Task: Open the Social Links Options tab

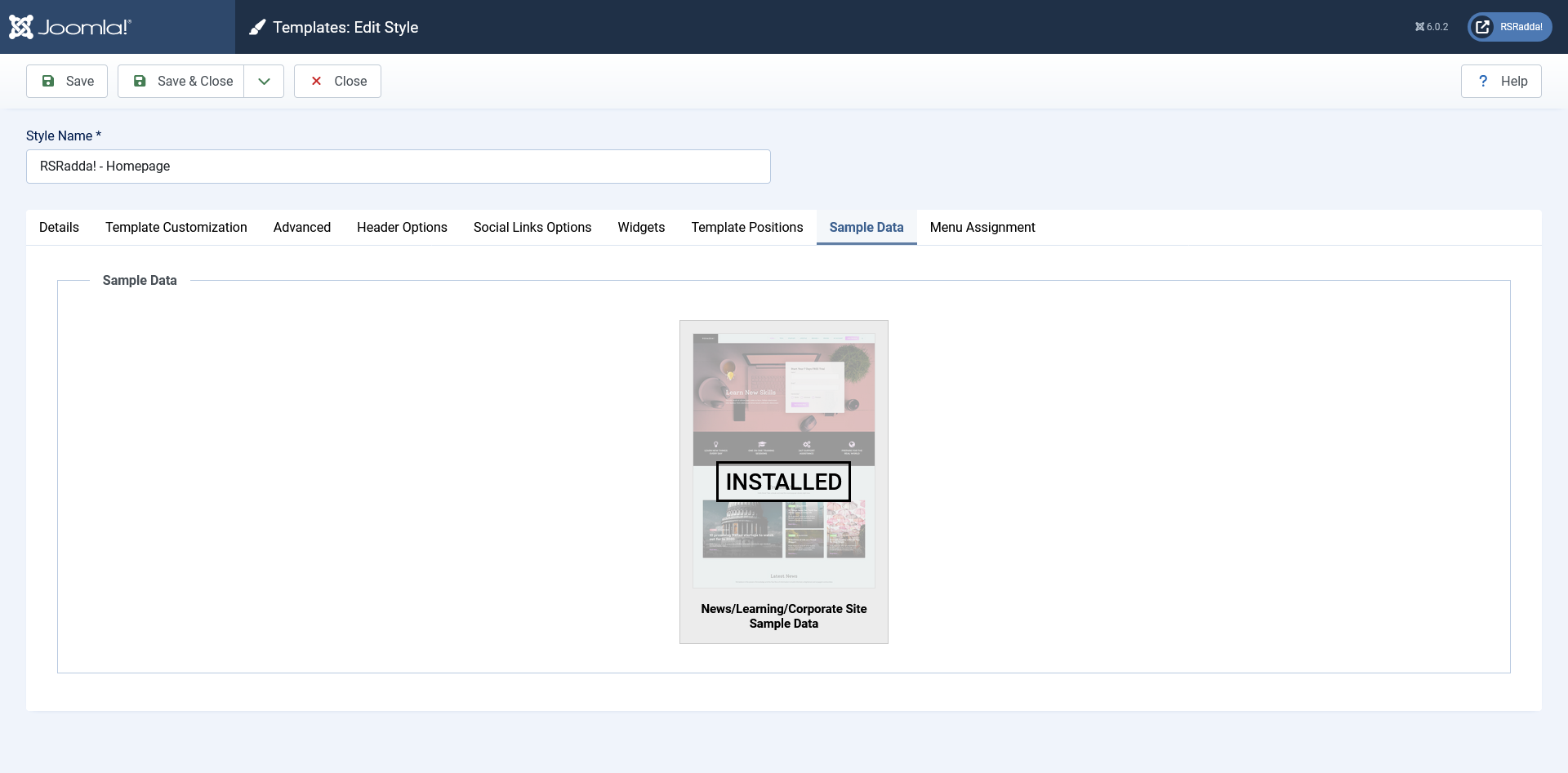Action: pyautogui.click(x=532, y=227)
